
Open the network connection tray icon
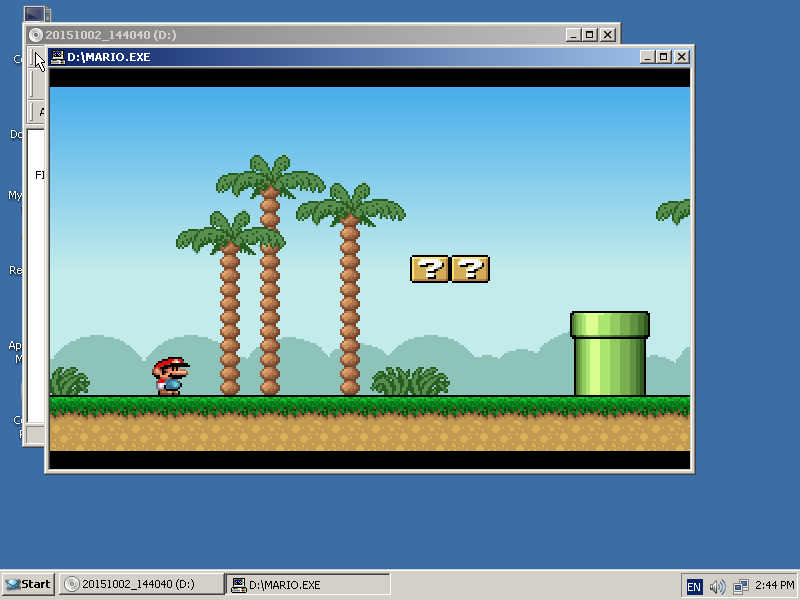(740, 586)
